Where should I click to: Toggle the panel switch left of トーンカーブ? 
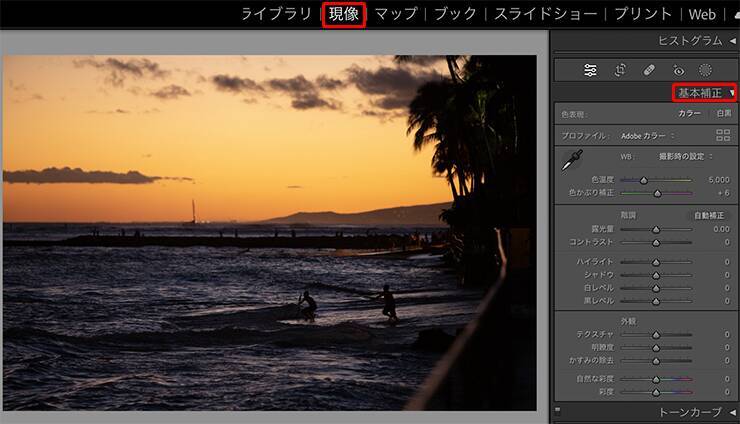pos(557,411)
